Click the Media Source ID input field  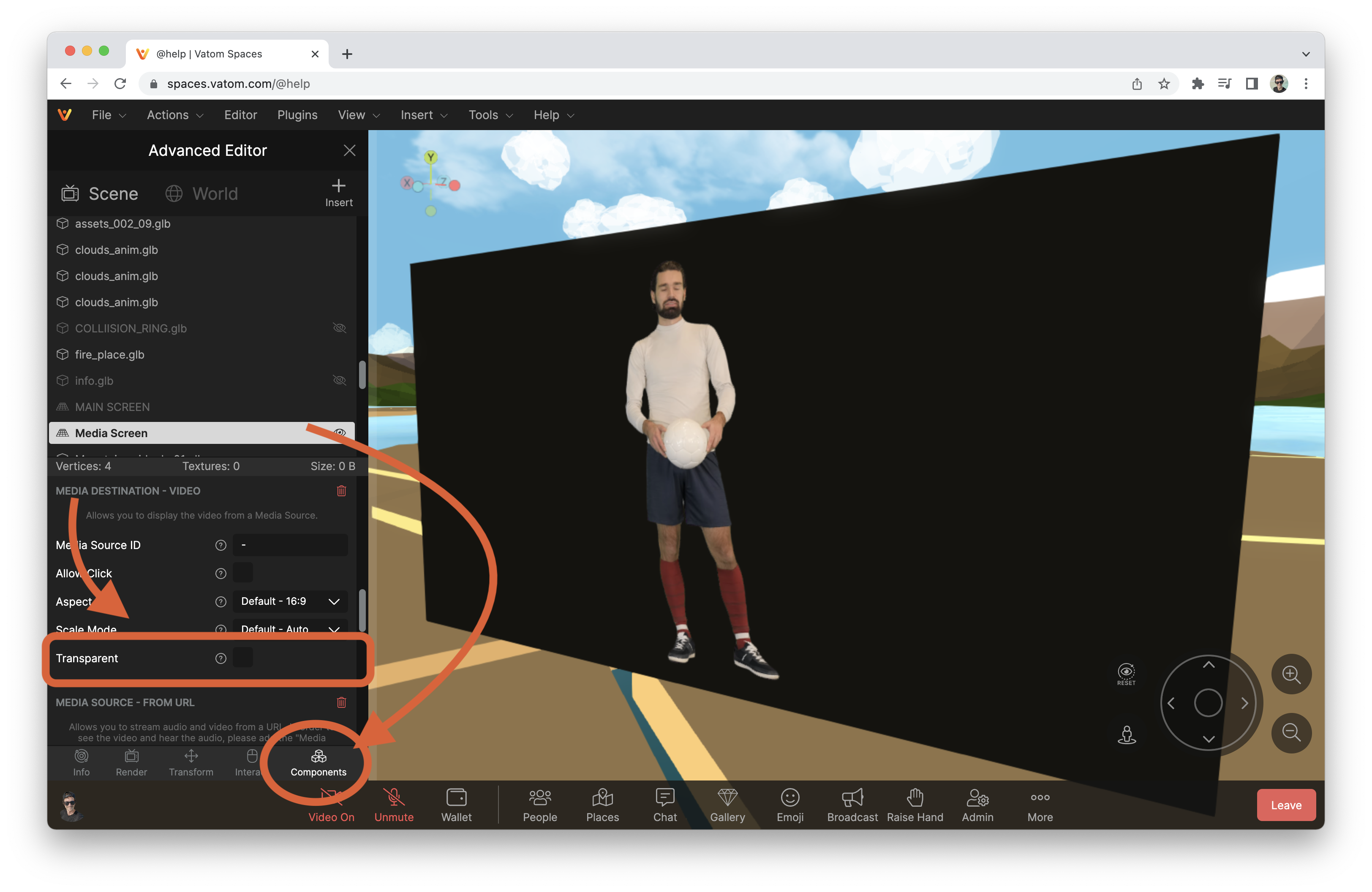coord(290,545)
